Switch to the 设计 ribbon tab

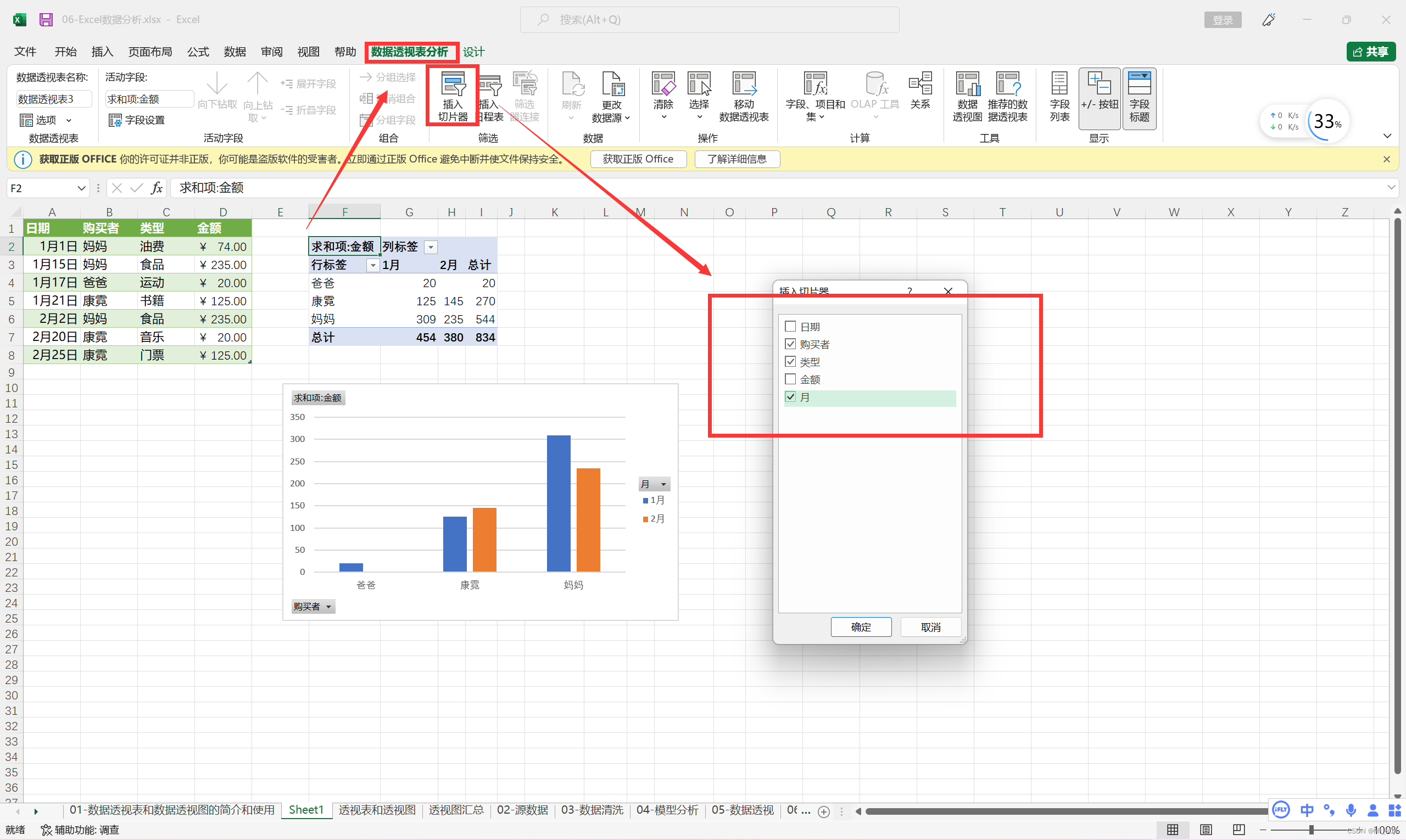[x=473, y=52]
